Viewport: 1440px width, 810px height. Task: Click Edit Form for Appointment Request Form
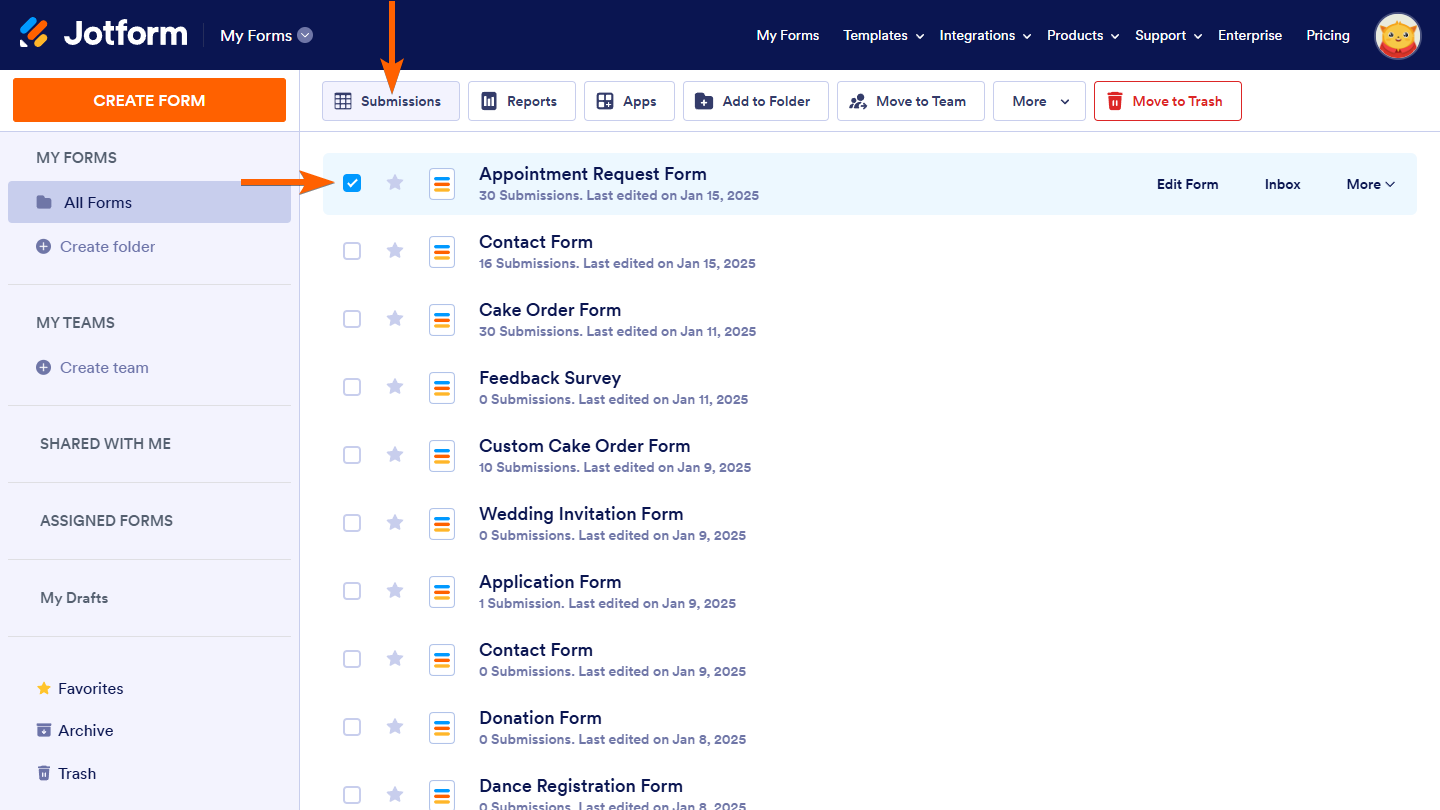pos(1187,184)
